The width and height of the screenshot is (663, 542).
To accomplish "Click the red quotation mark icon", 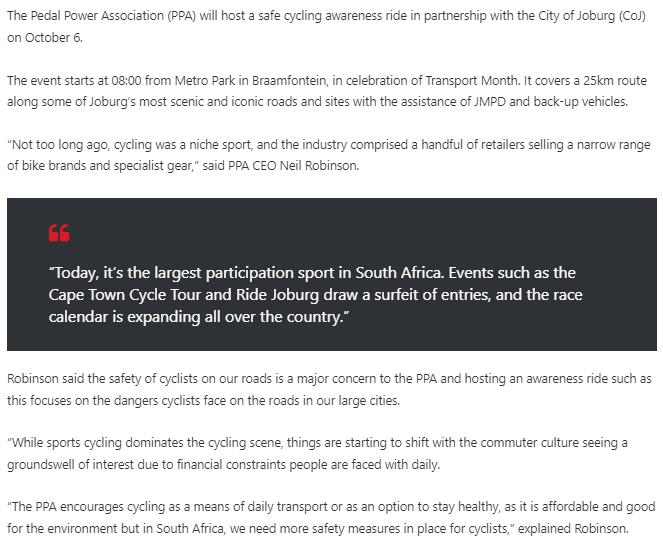I will (x=59, y=233).
